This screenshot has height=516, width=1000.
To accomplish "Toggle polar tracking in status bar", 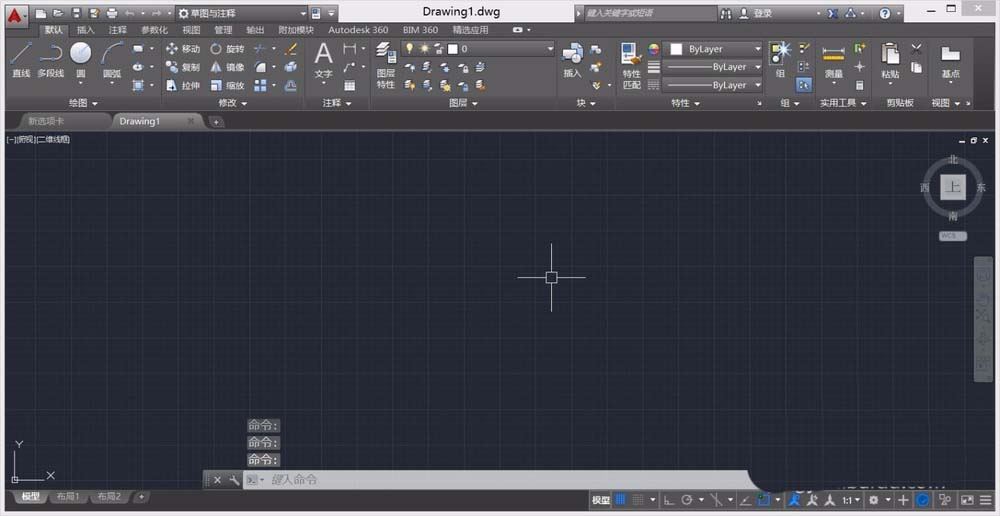I will (687, 499).
